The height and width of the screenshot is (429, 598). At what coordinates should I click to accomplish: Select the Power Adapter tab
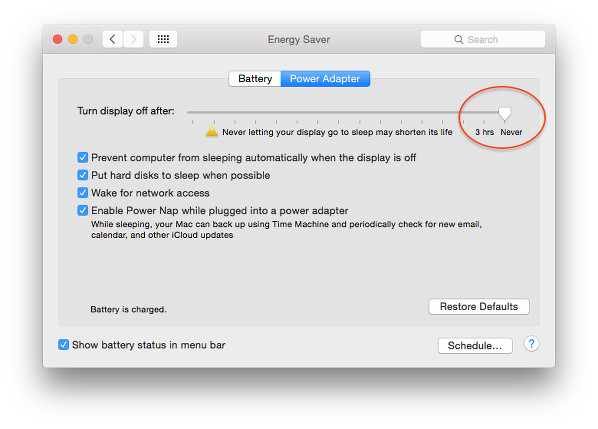coord(325,79)
